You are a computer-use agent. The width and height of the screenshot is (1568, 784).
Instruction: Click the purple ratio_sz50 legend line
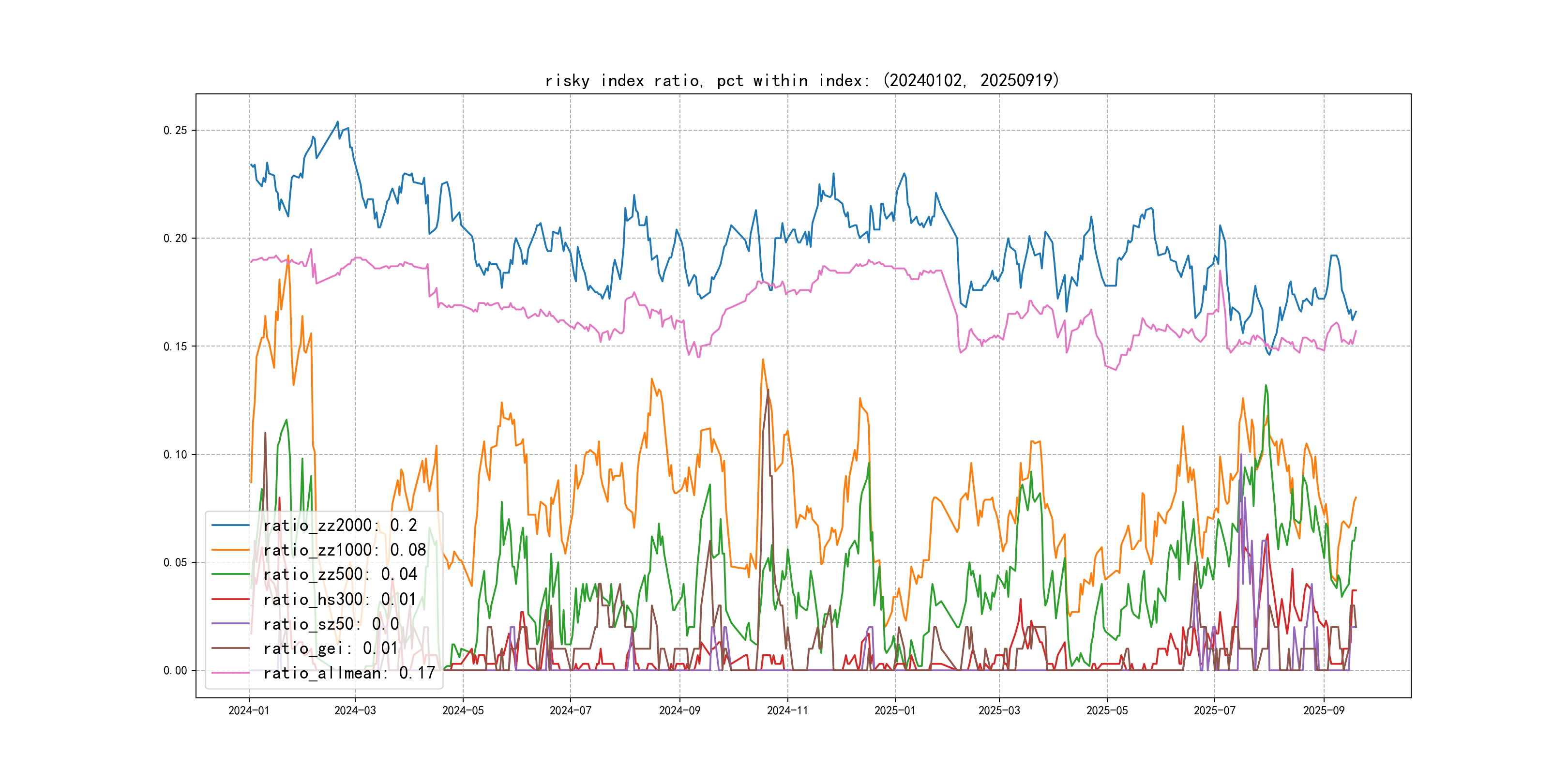coord(230,623)
